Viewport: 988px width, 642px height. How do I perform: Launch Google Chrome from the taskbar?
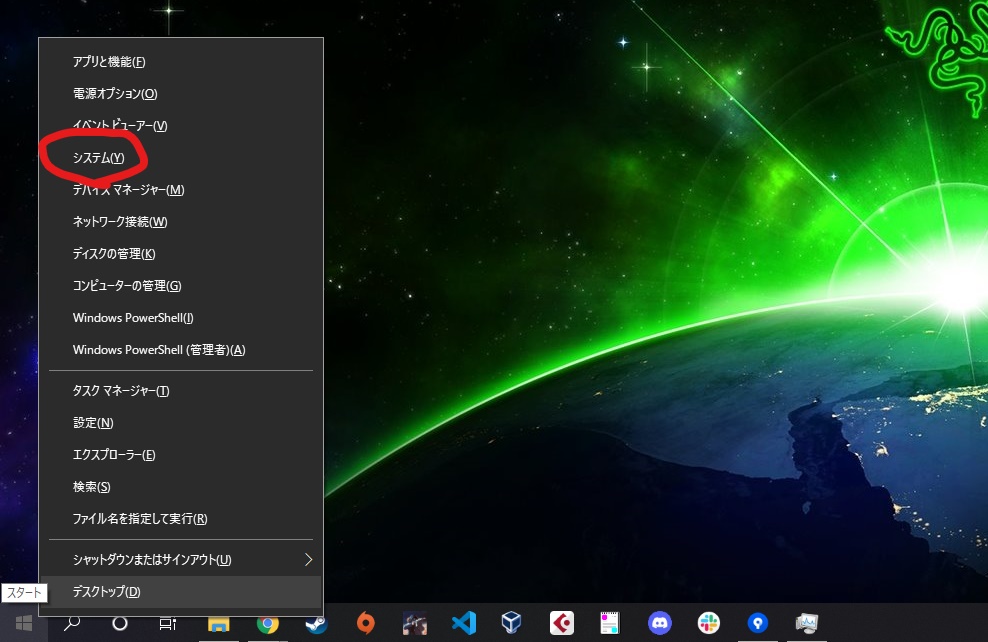268,623
